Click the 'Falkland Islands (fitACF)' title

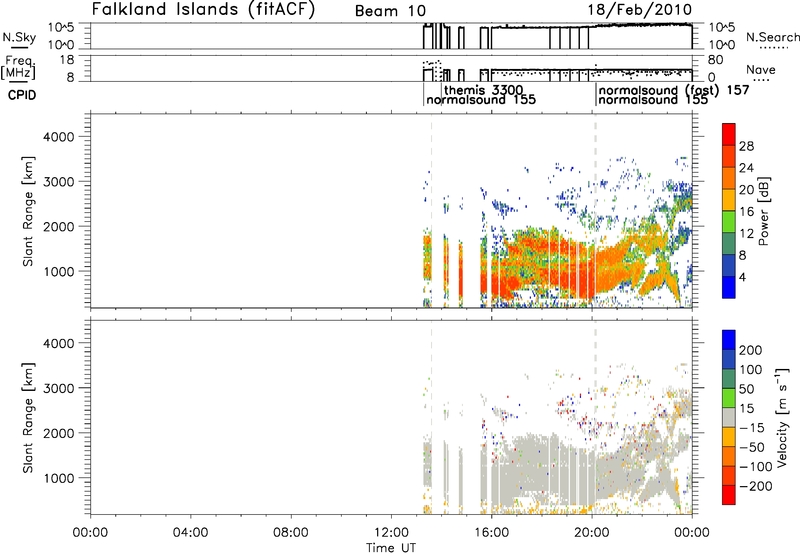coord(203,10)
